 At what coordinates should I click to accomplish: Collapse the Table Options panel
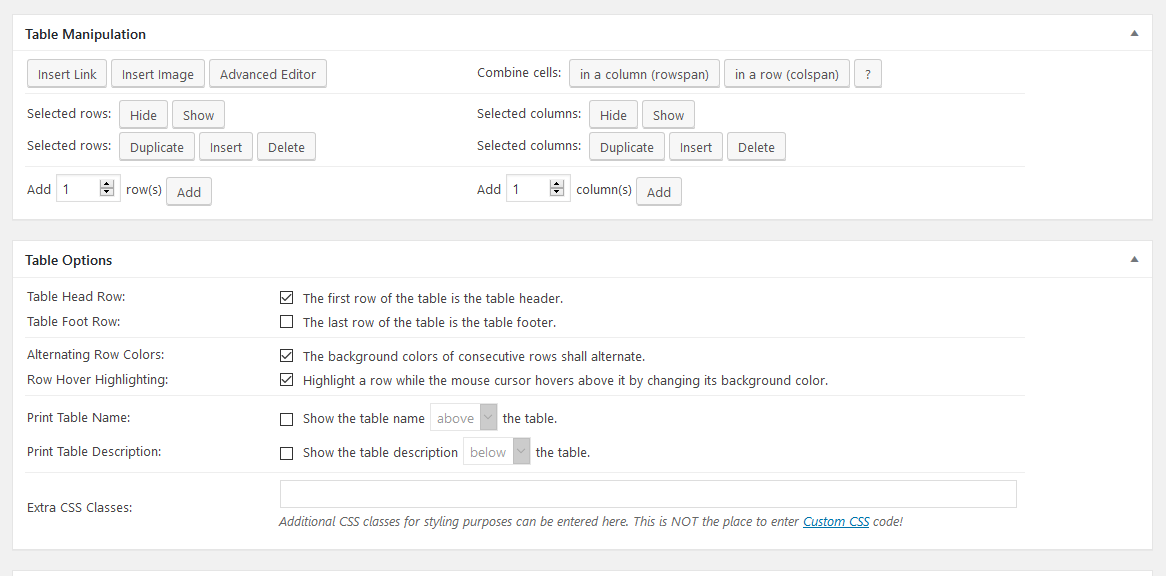(1134, 259)
